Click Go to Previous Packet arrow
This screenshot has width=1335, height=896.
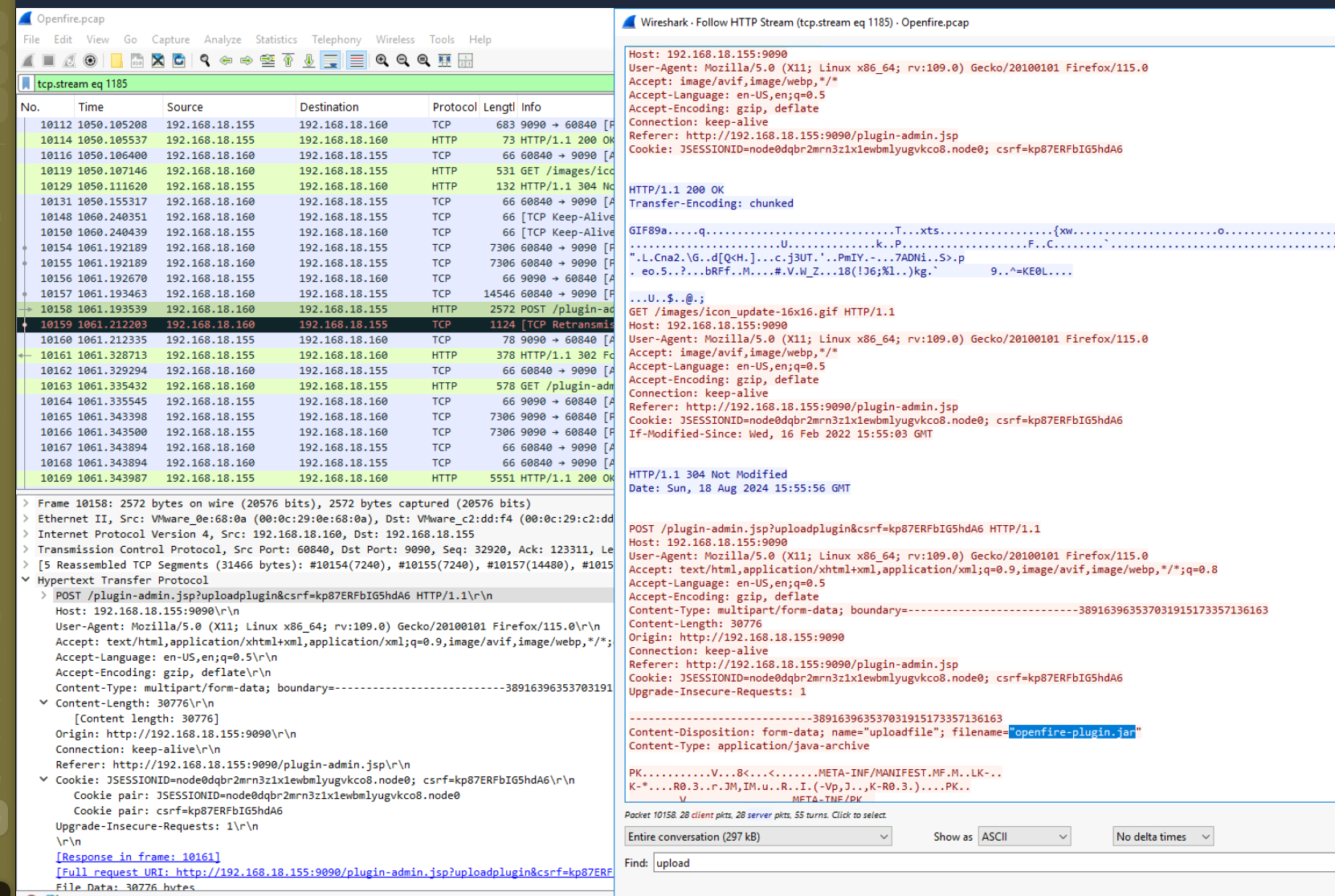coord(226,60)
